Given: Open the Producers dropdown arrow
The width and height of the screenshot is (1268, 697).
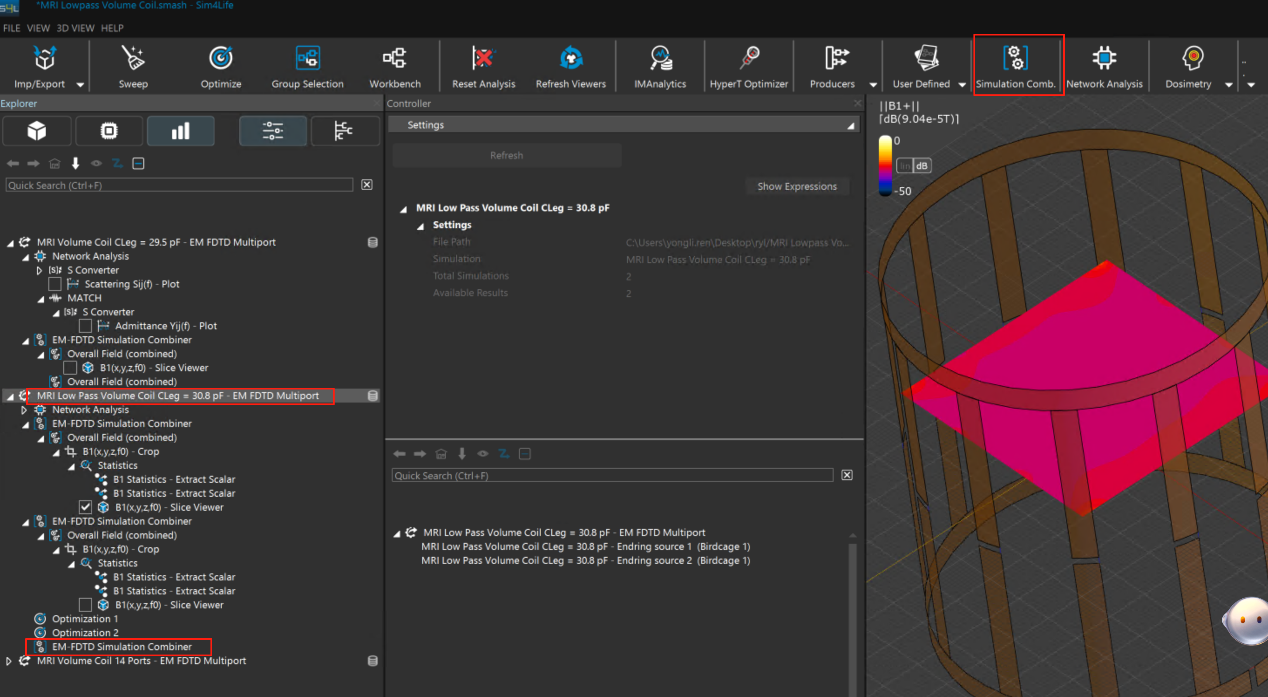Looking at the screenshot, I should coord(873,85).
